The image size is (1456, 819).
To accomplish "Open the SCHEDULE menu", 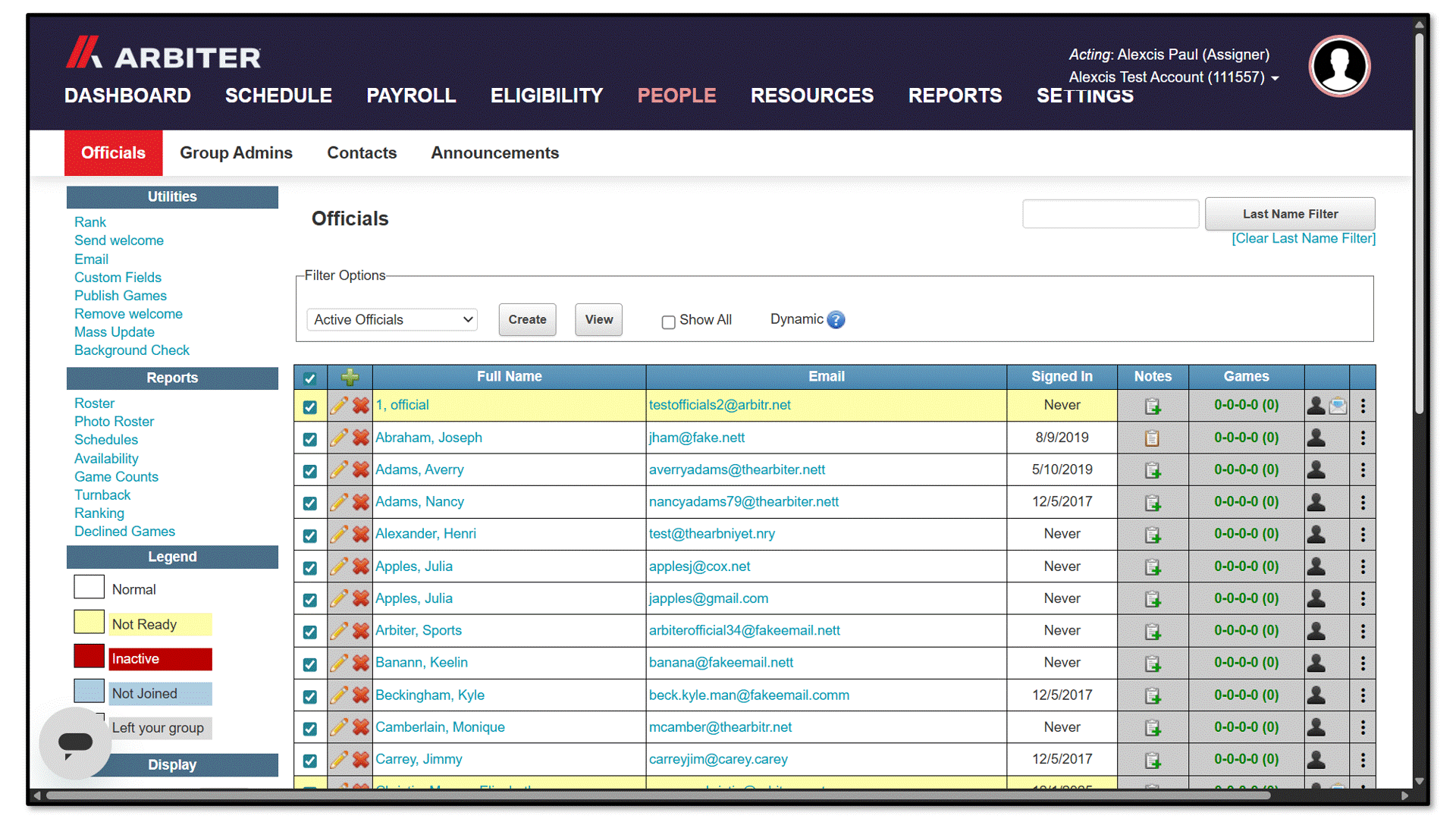I will (x=278, y=96).
